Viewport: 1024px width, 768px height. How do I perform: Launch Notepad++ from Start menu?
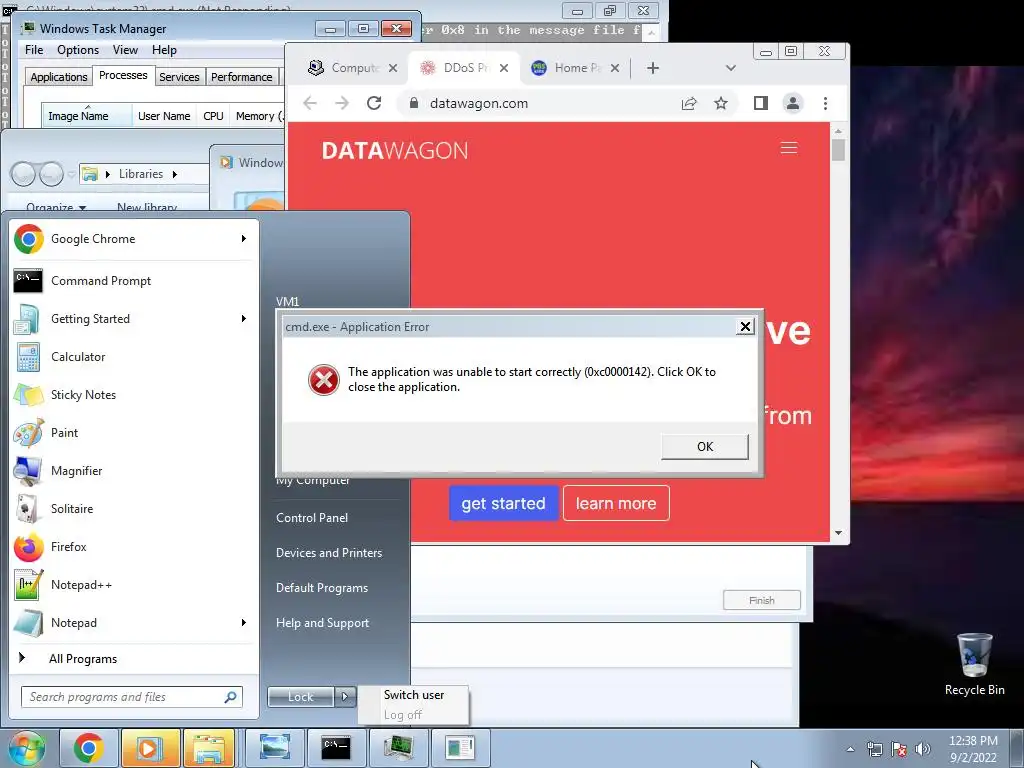tap(131, 584)
